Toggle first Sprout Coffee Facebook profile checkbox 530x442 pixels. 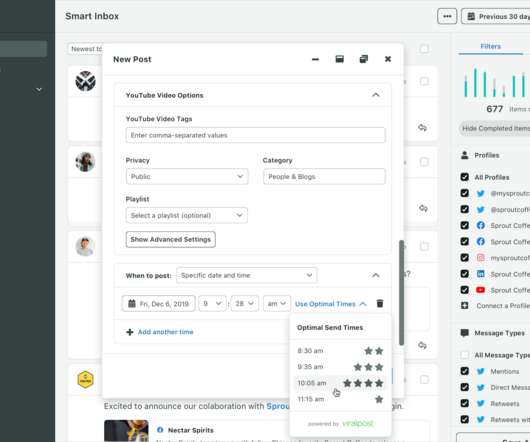465,225
